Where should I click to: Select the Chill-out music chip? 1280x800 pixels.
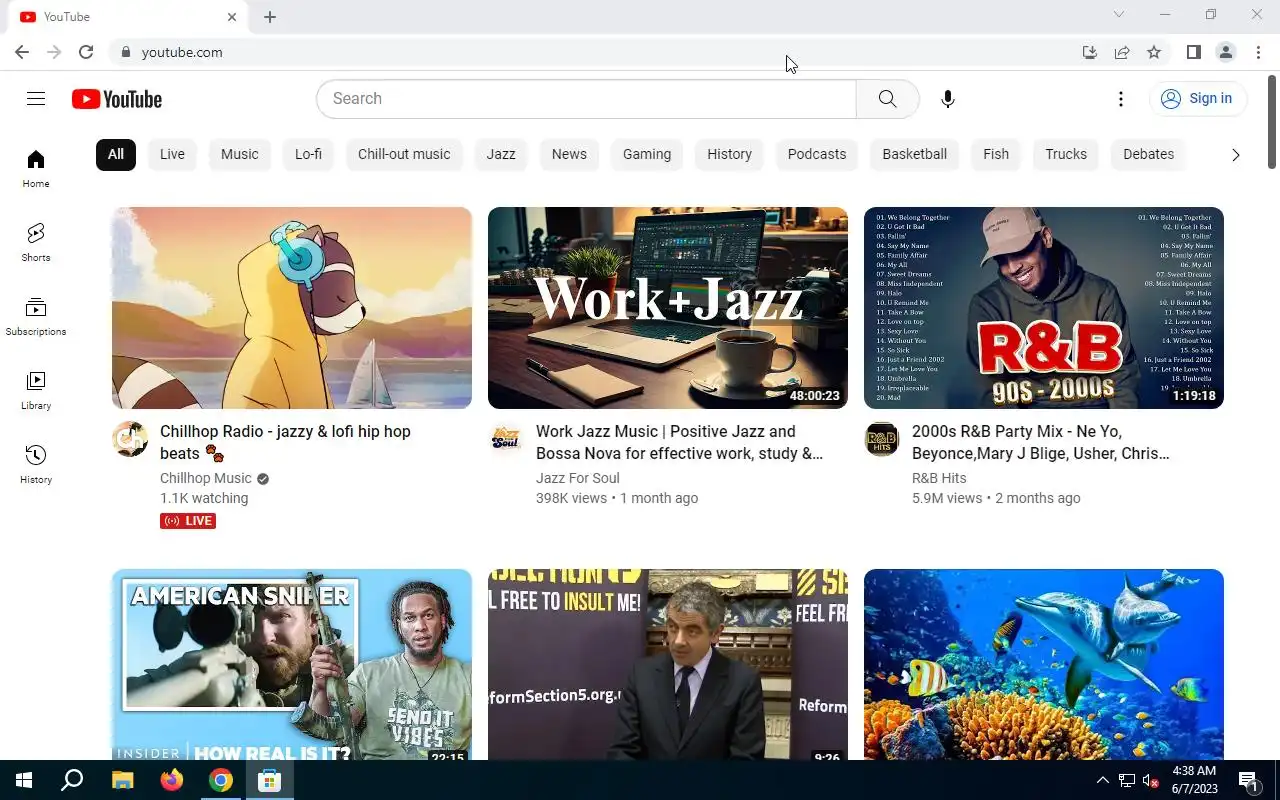pos(404,154)
